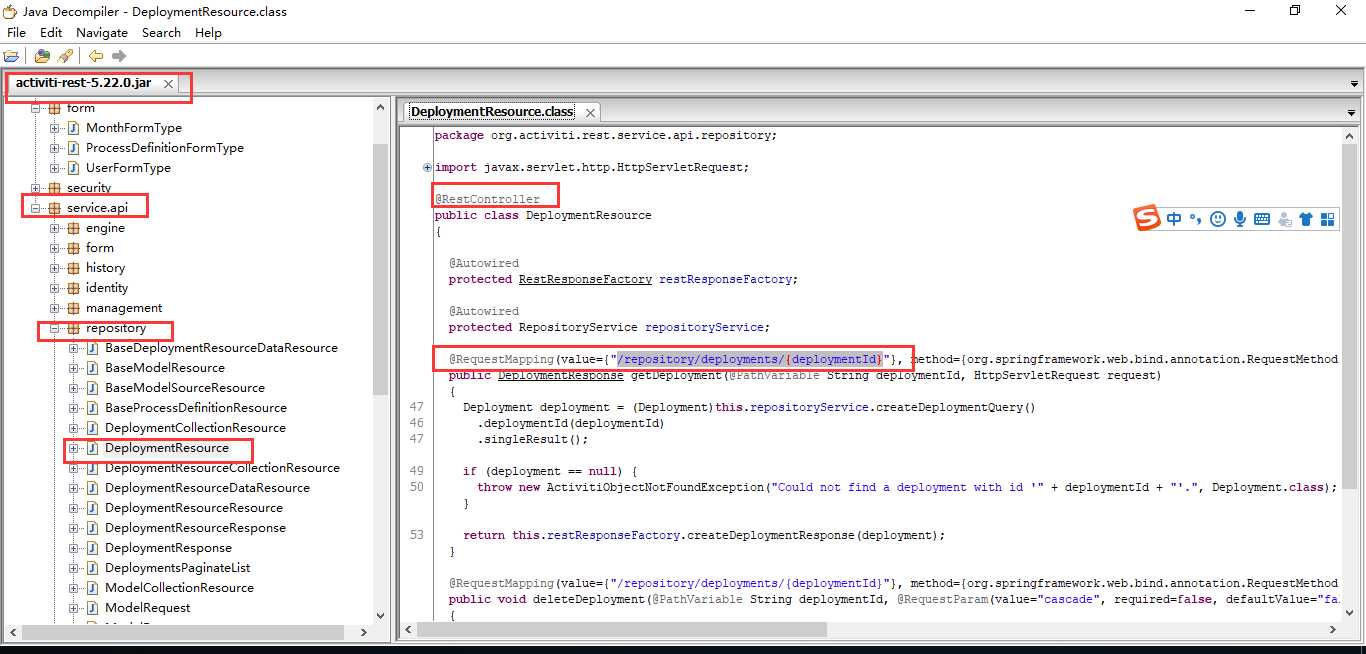Screen dimensions: 1366x654
Task: Click the code pane horizontal scrollbar
Action: [x=621, y=630]
